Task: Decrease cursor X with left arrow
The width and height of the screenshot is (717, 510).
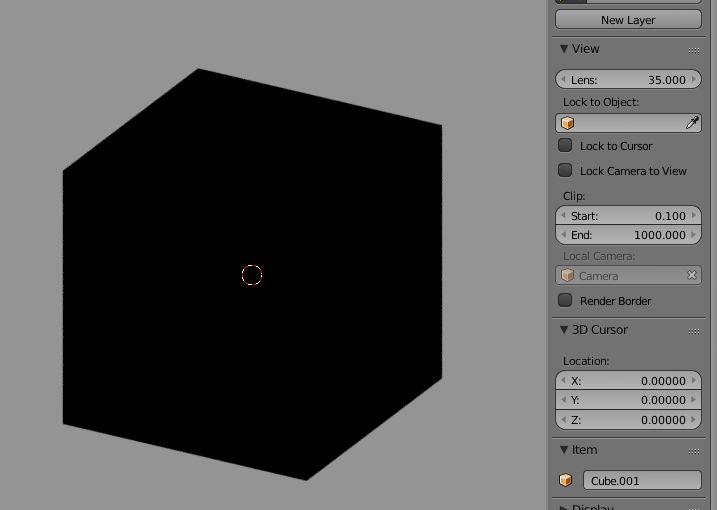Action: (x=563, y=381)
